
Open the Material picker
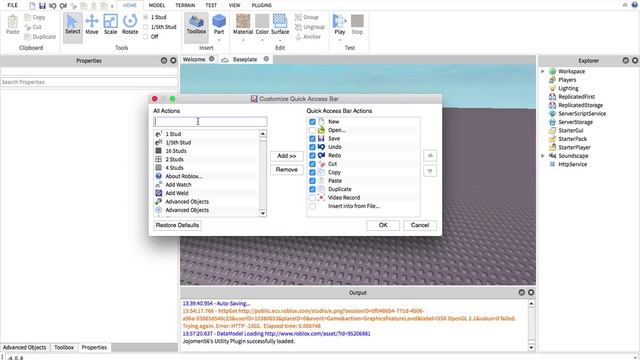243,24
